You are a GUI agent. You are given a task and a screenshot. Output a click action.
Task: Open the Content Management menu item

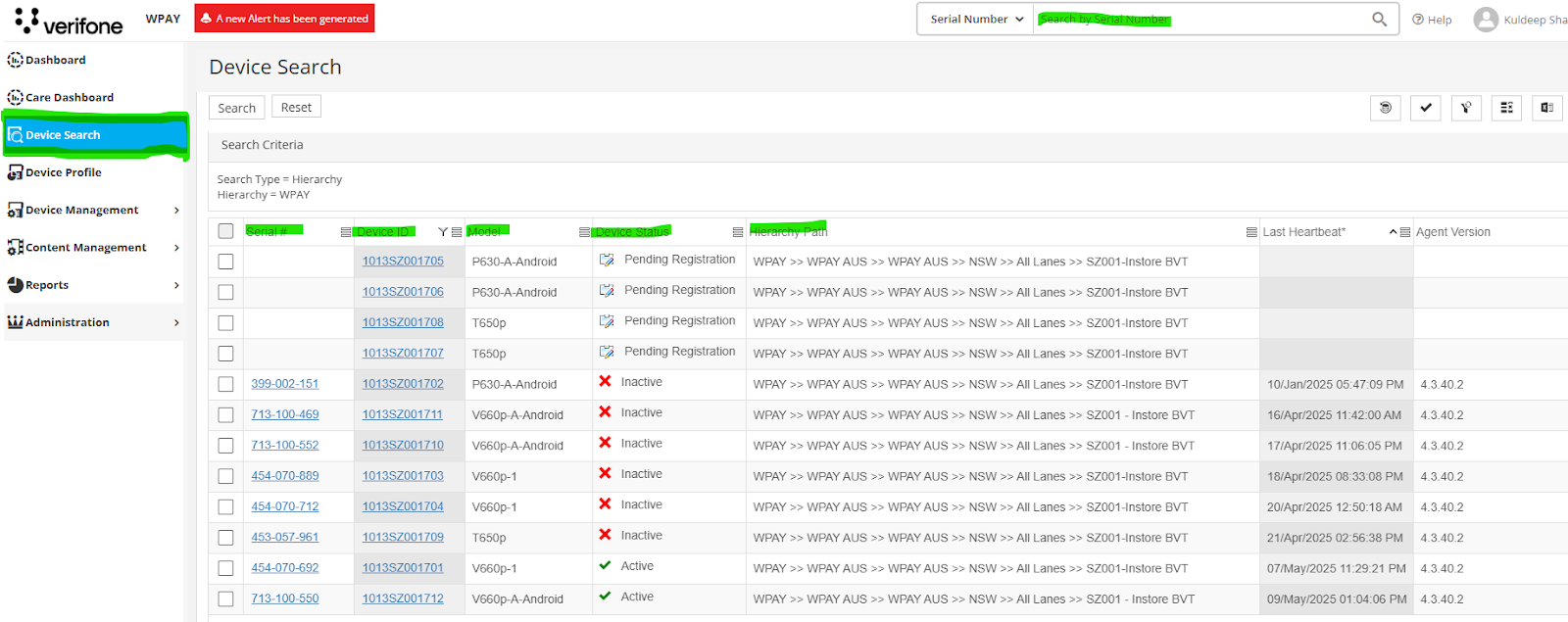86,248
